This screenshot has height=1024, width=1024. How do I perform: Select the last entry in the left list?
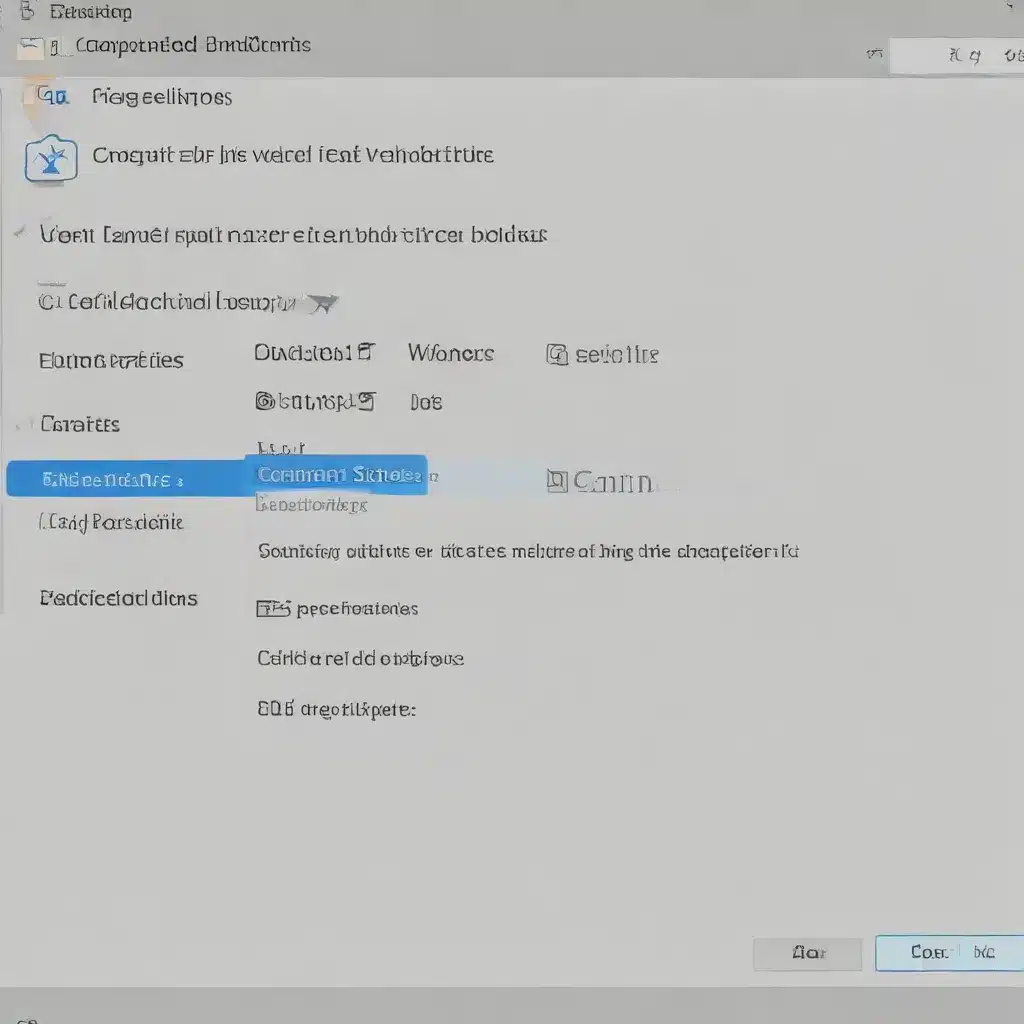(x=118, y=598)
